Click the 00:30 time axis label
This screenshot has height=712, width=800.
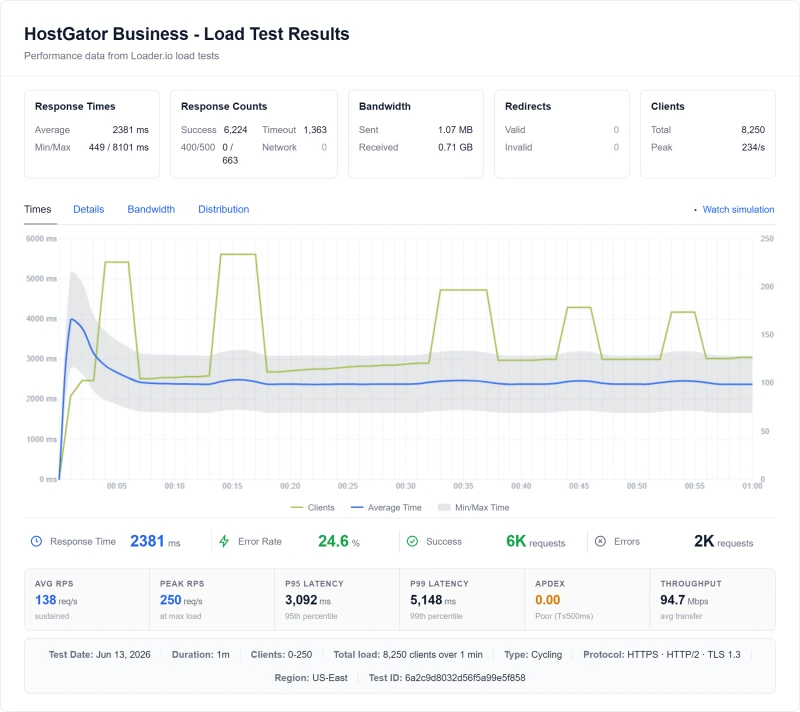[x=406, y=486]
